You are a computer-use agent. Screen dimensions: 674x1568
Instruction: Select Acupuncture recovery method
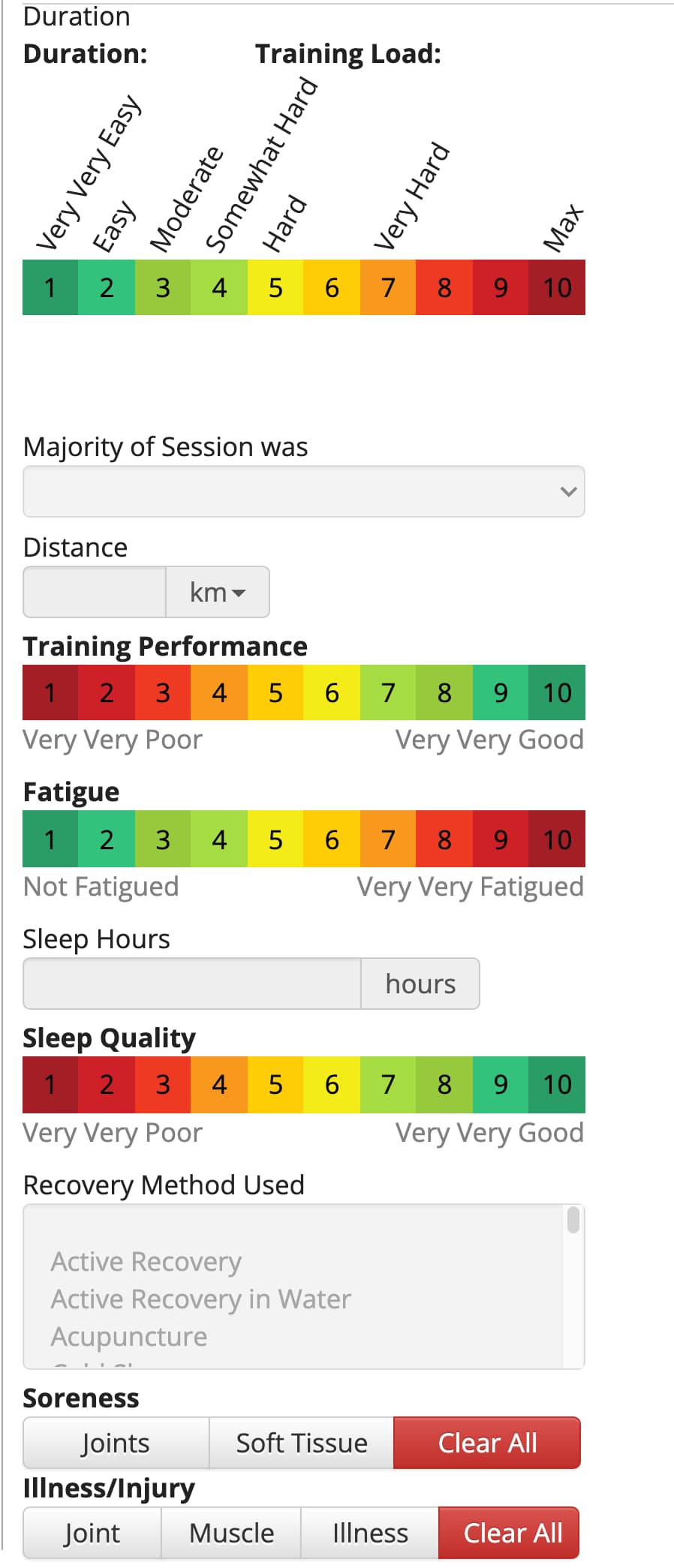point(129,1336)
